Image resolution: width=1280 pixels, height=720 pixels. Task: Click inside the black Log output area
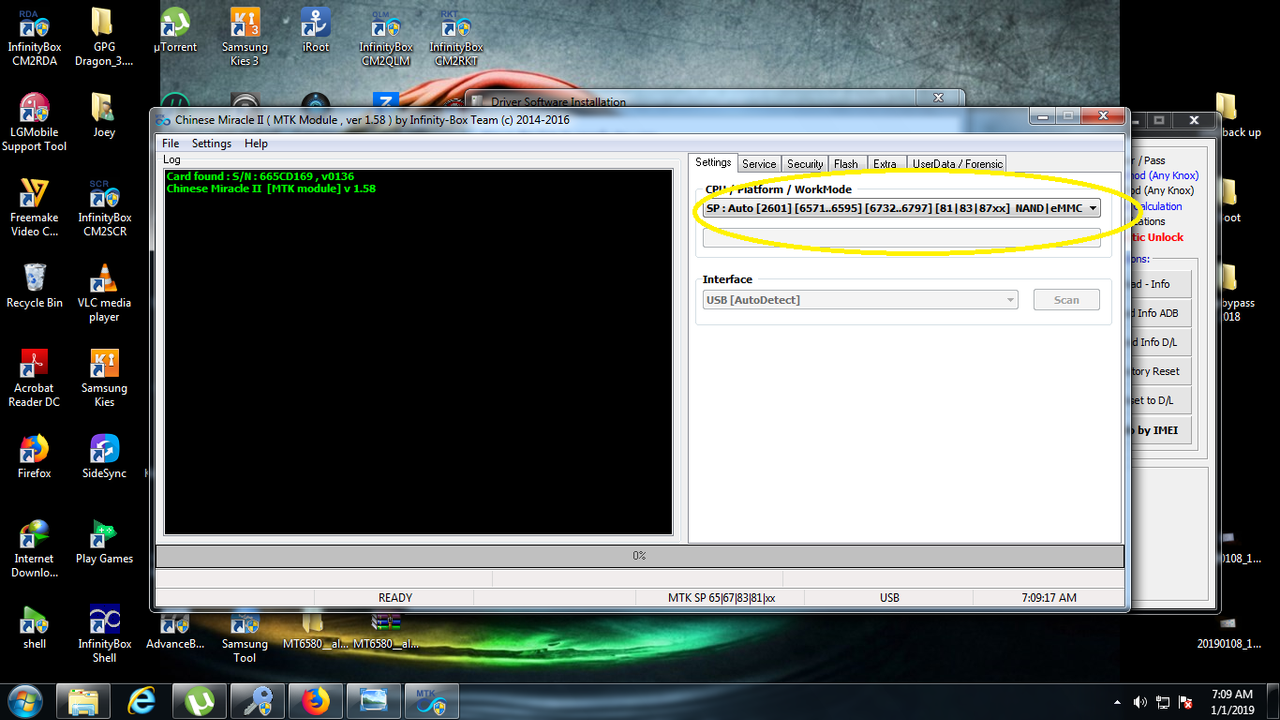point(418,352)
